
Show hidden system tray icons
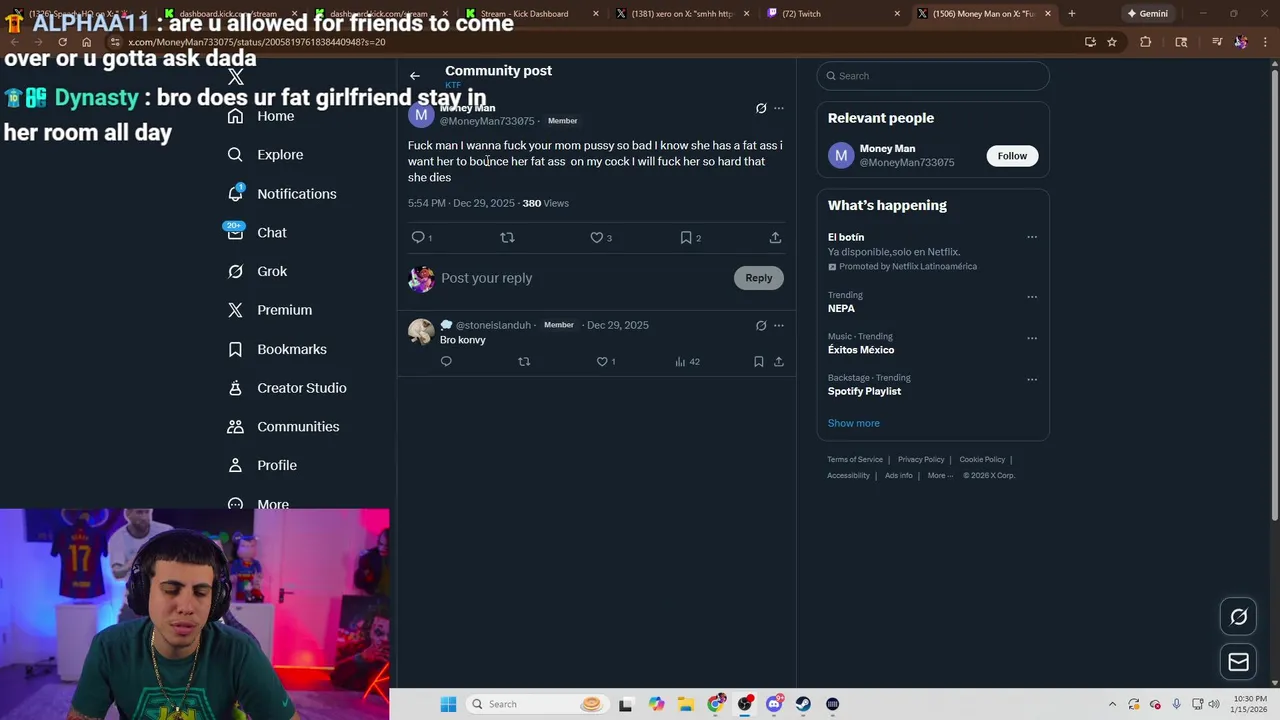coord(1112,704)
